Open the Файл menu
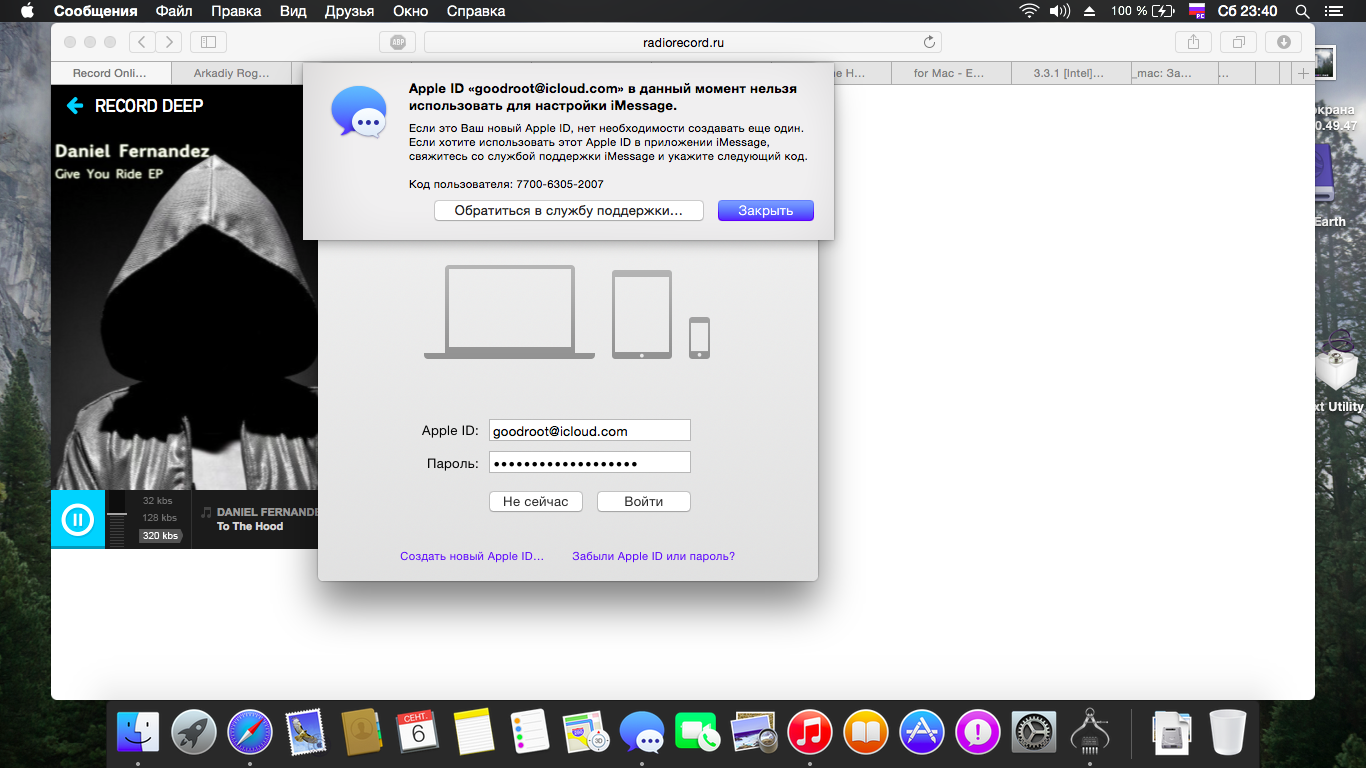Viewport: 1366px width, 768px height. pyautogui.click(x=175, y=11)
